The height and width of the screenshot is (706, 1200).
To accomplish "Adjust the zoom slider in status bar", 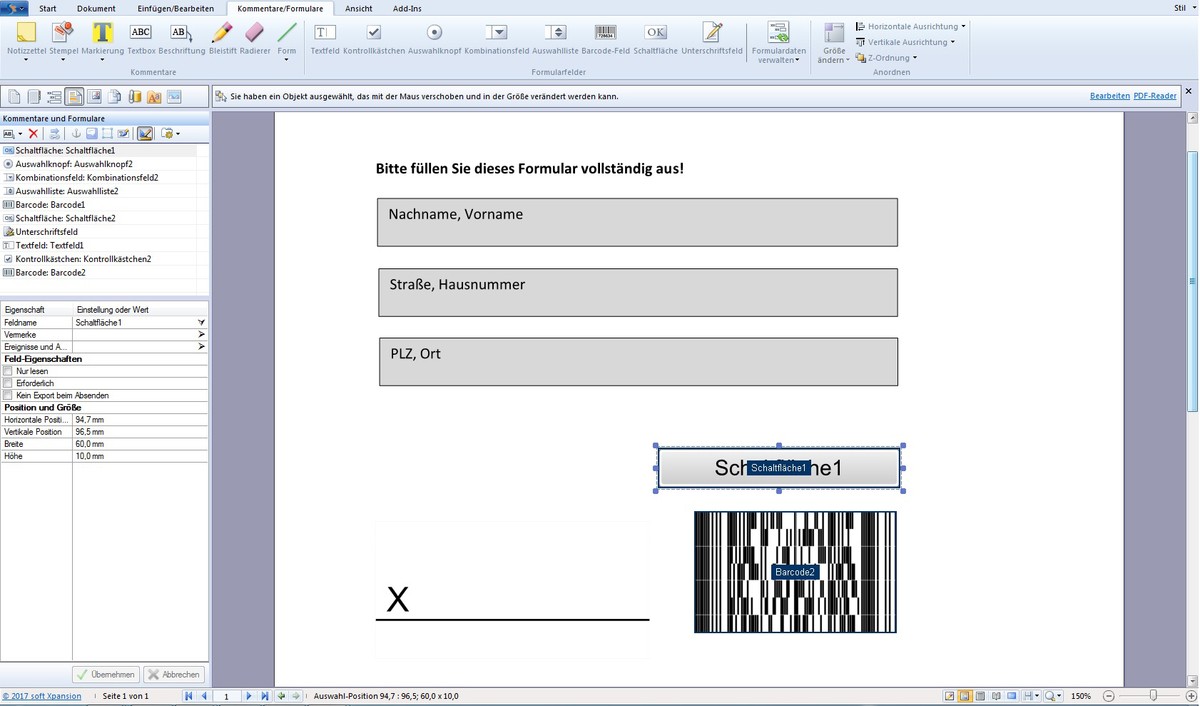I will (x=1153, y=695).
